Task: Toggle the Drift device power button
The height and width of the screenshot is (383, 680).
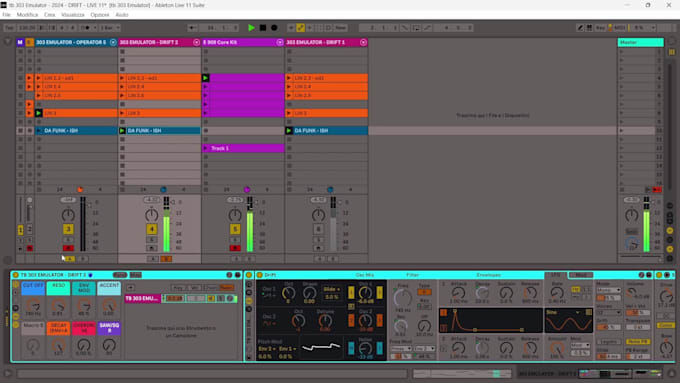Action: (260, 275)
